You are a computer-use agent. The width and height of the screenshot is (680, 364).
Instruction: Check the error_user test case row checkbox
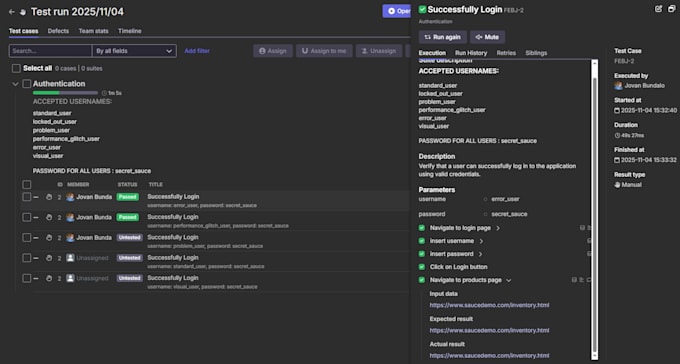coord(27,197)
